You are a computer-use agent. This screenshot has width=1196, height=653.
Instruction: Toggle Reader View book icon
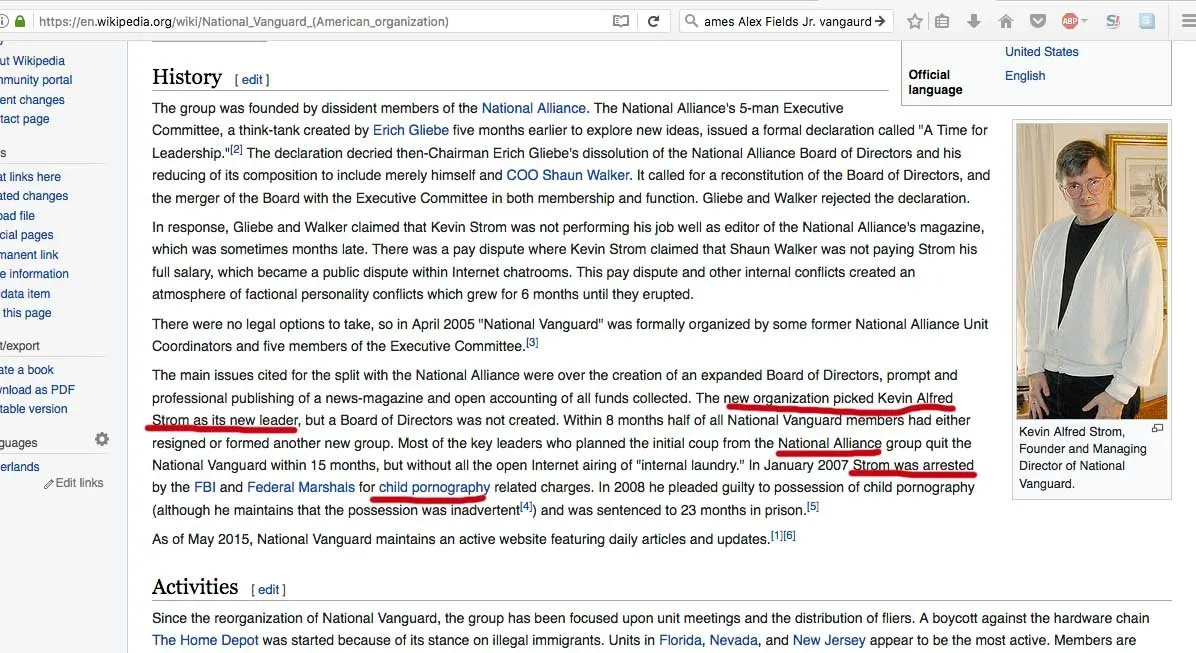[x=621, y=21]
